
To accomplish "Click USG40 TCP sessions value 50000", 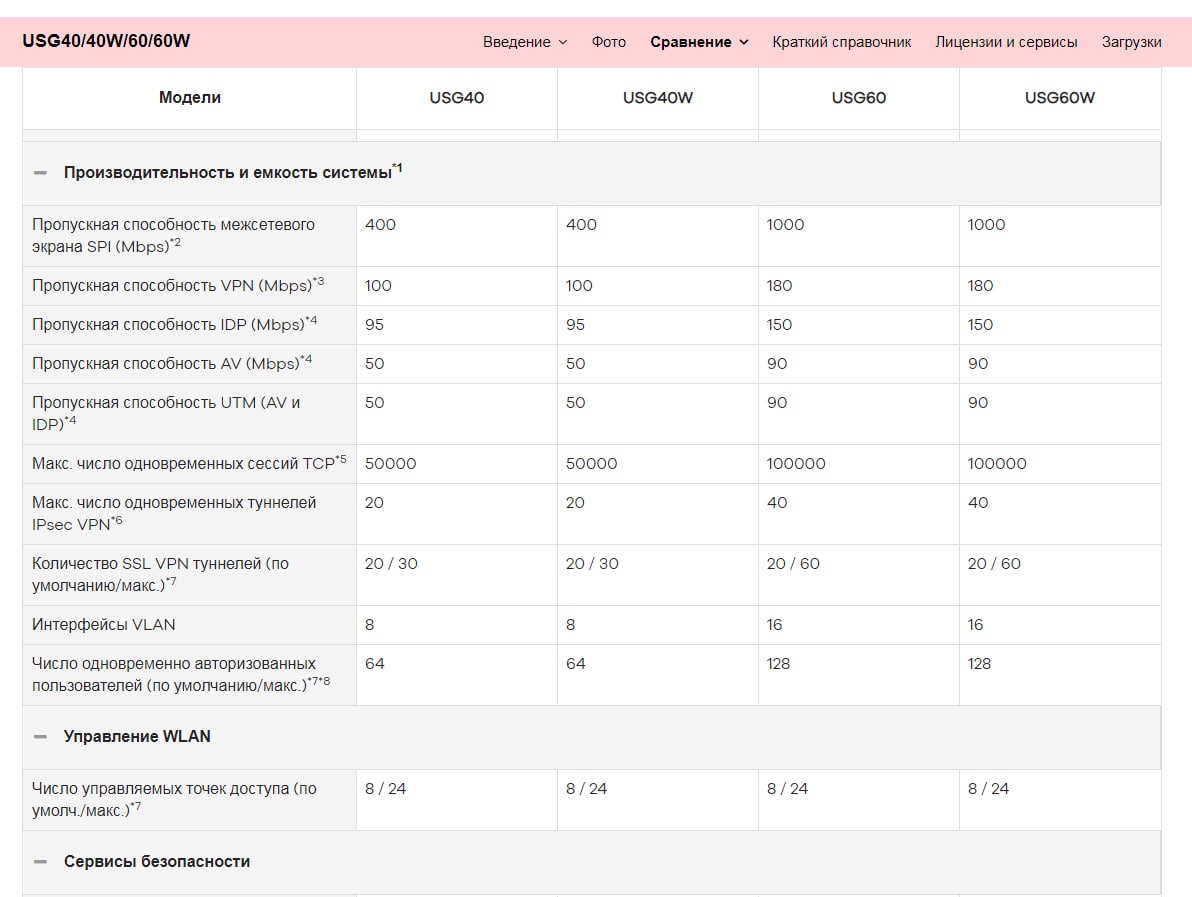I will pos(391,463).
